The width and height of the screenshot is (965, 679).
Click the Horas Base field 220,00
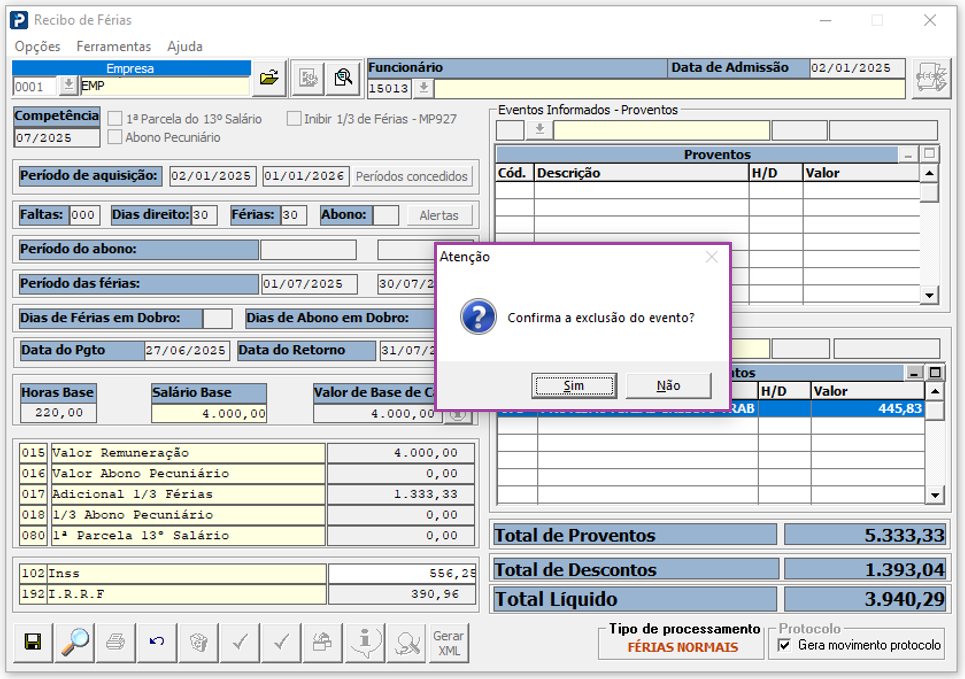pos(58,412)
